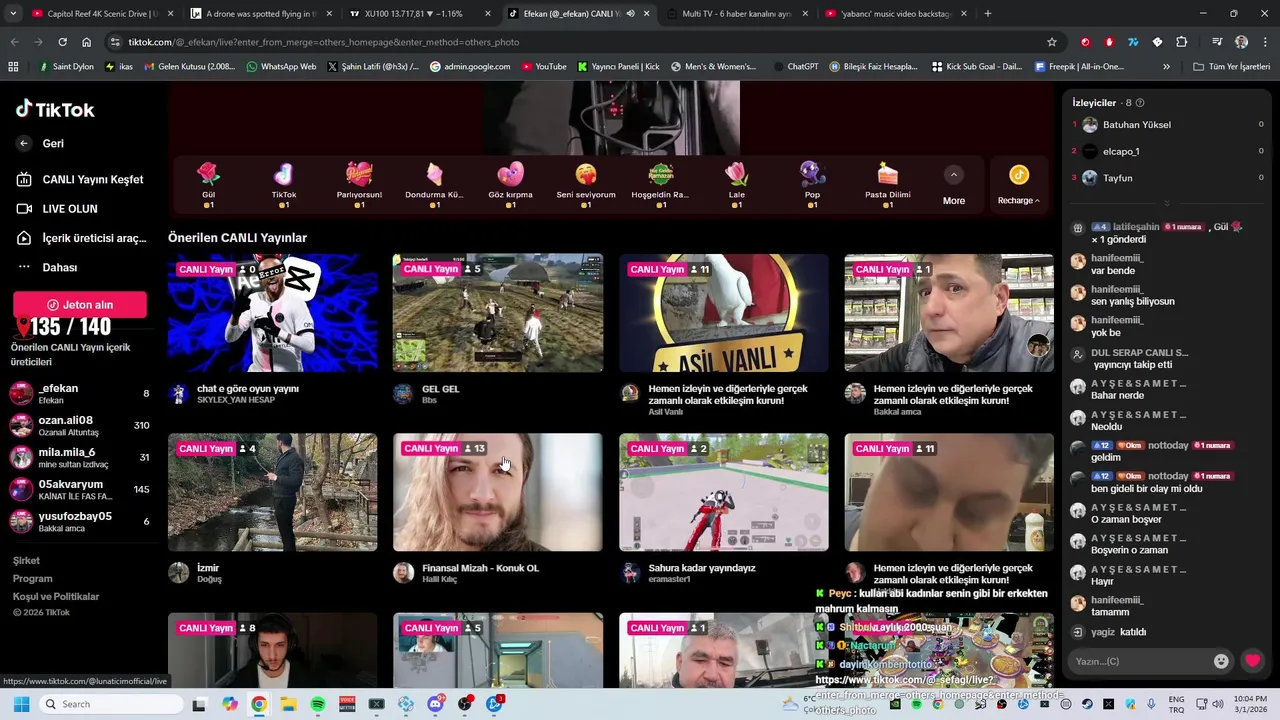Click the TikTok logo
Screen dimensions: 1280x720
tap(55, 109)
